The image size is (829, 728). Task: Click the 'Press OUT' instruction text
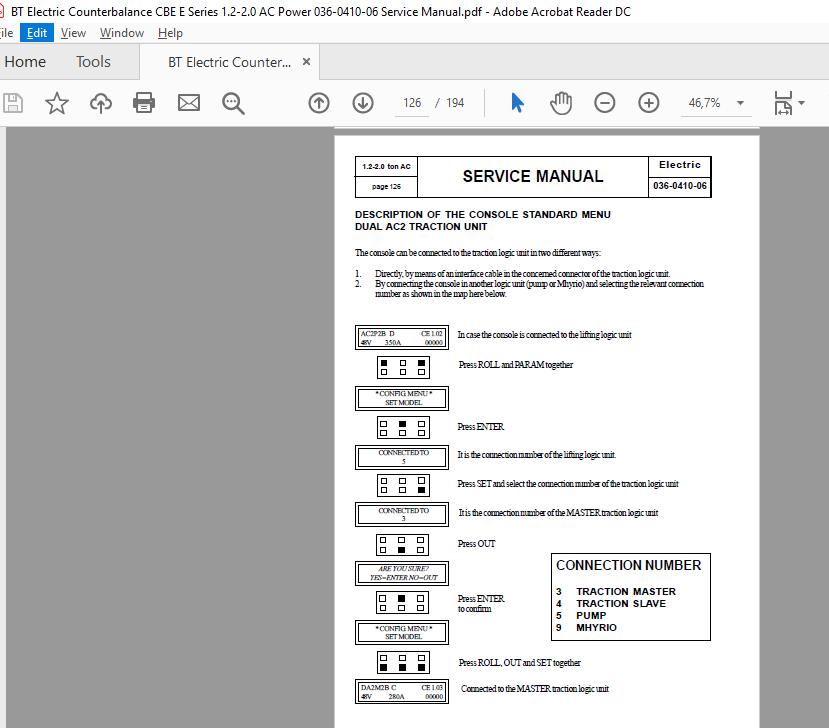[x=476, y=543]
